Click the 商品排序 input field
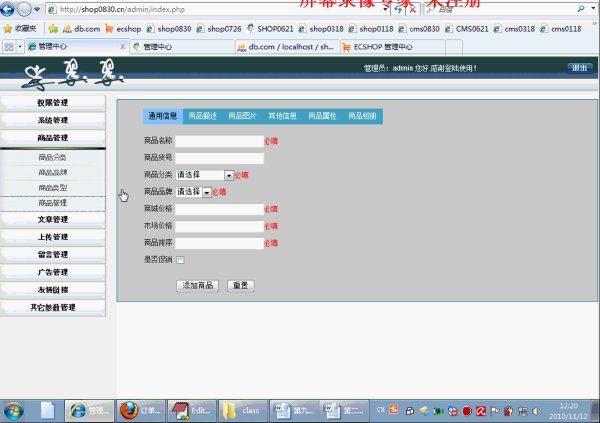 [220, 243]
